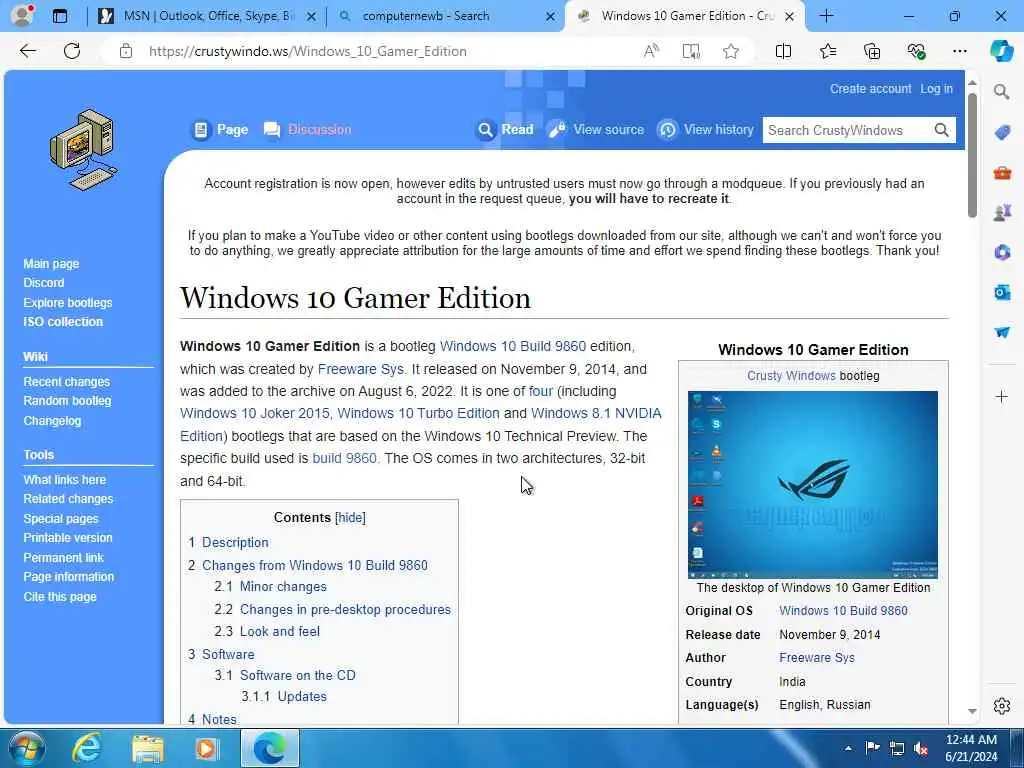Open the Changelog link

[52, 421]
